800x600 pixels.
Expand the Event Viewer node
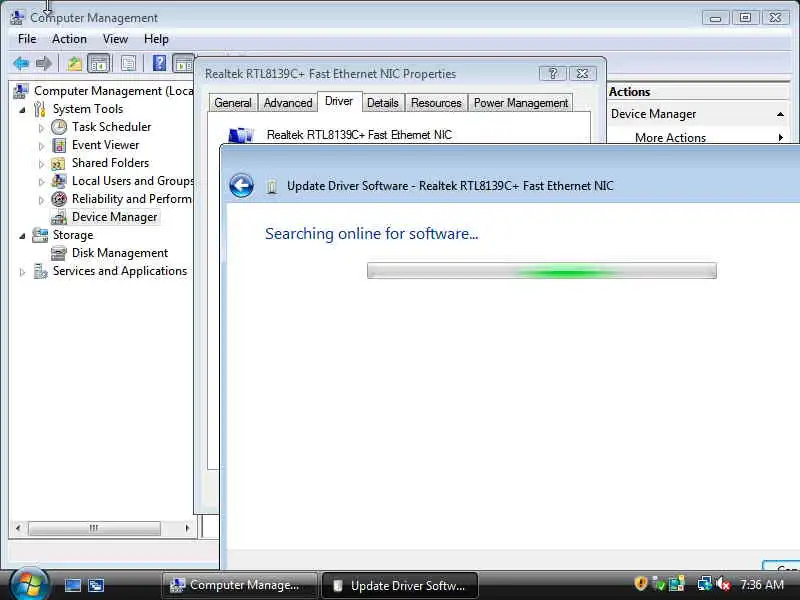[x=41, y=146]
